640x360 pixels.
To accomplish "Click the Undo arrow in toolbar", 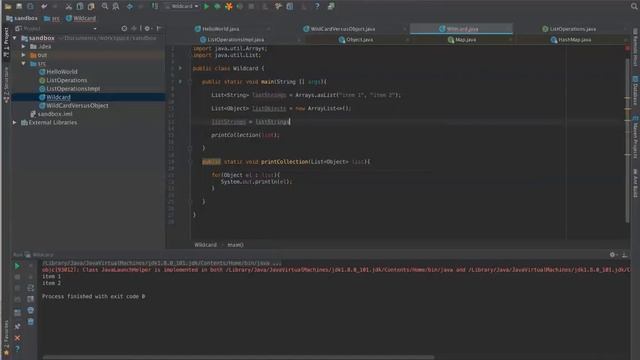I will tap(44, 7).
